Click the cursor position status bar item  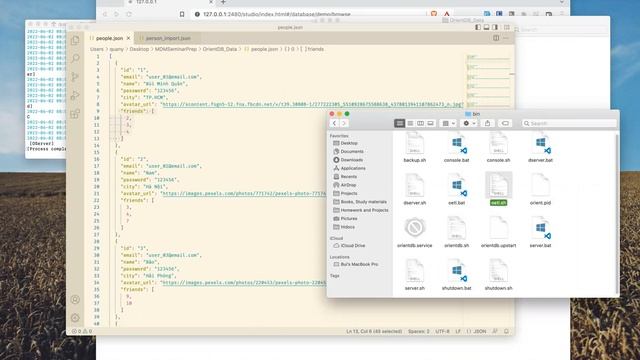(374, 331)
